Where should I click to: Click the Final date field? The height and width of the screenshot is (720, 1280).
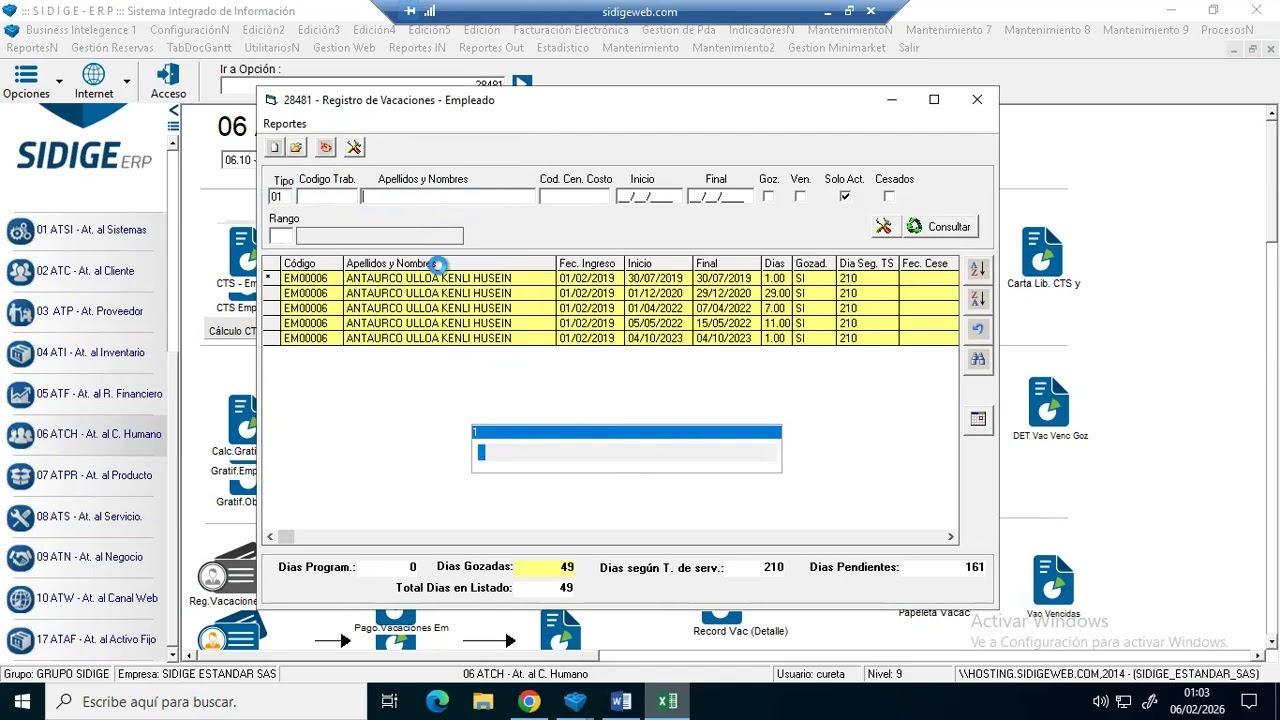click(x=720, y=197)
